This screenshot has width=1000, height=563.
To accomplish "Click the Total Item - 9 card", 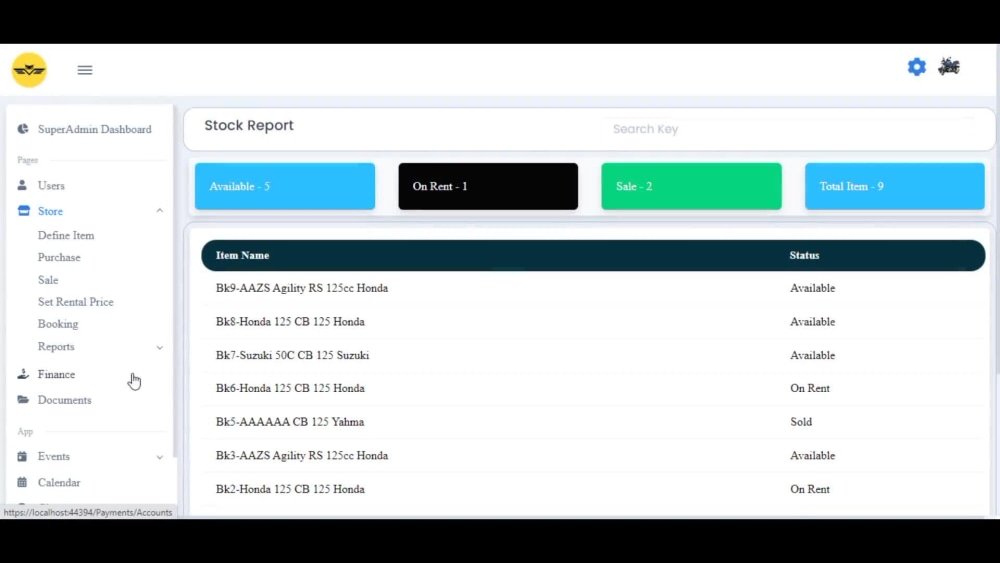I will [x=895, y=186].
